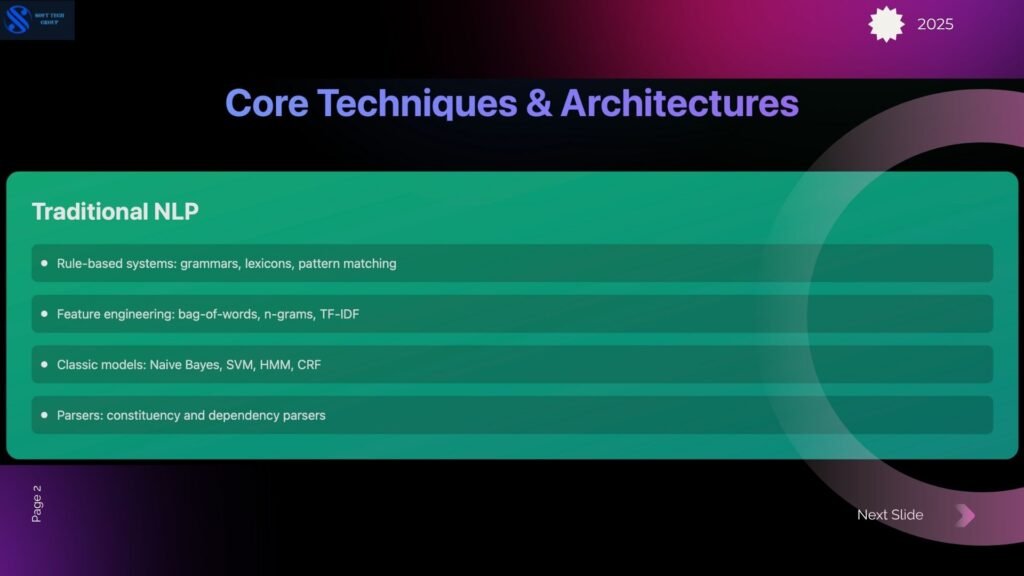Click the bullet dot beside Rule-based systems

pos(44,263)
